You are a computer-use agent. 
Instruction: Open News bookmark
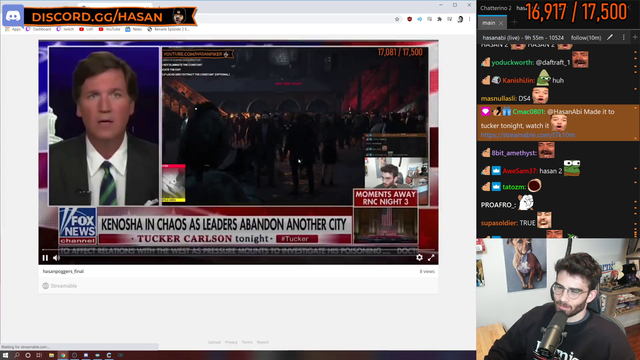133,29
